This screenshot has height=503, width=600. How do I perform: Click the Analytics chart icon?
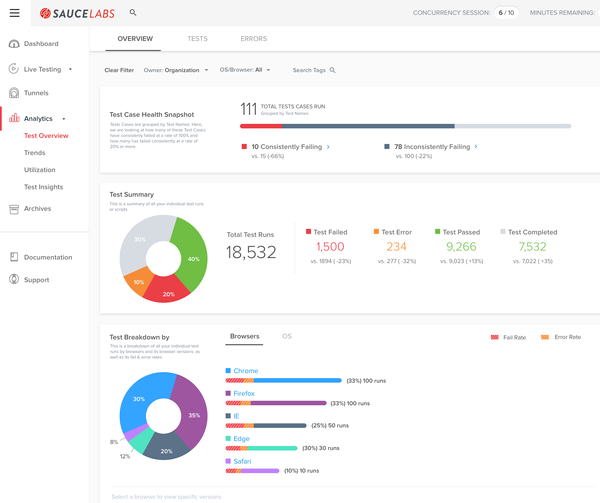[x=14, y=118]
